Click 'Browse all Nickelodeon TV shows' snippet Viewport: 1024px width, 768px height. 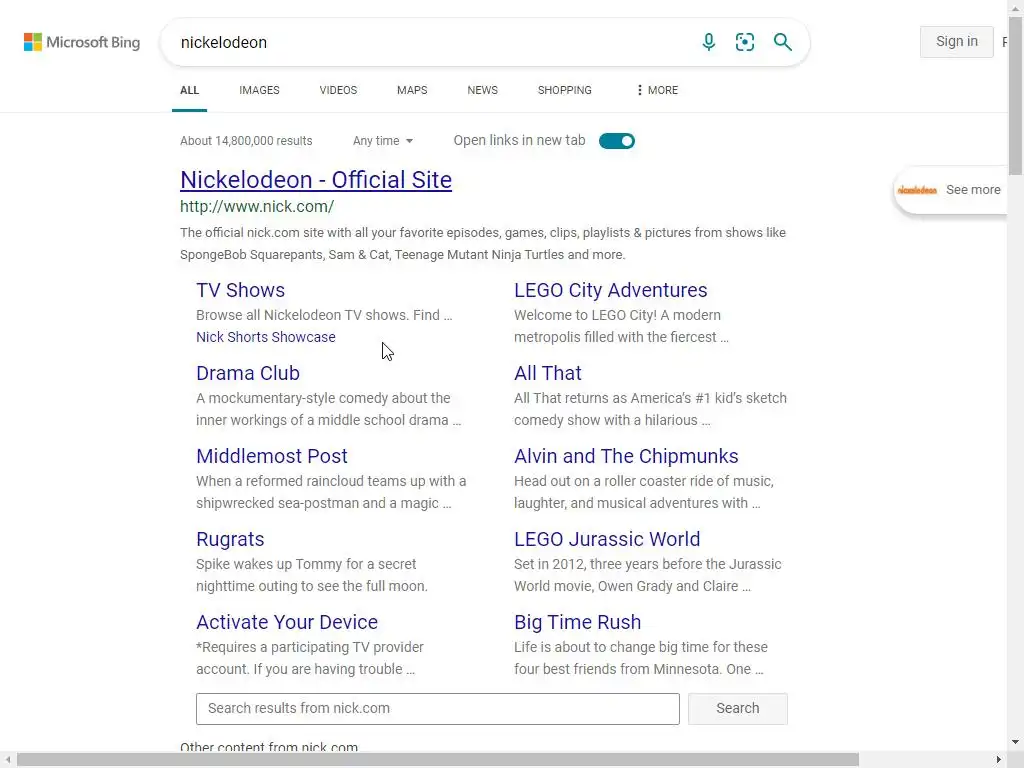(x=324, y=315)
